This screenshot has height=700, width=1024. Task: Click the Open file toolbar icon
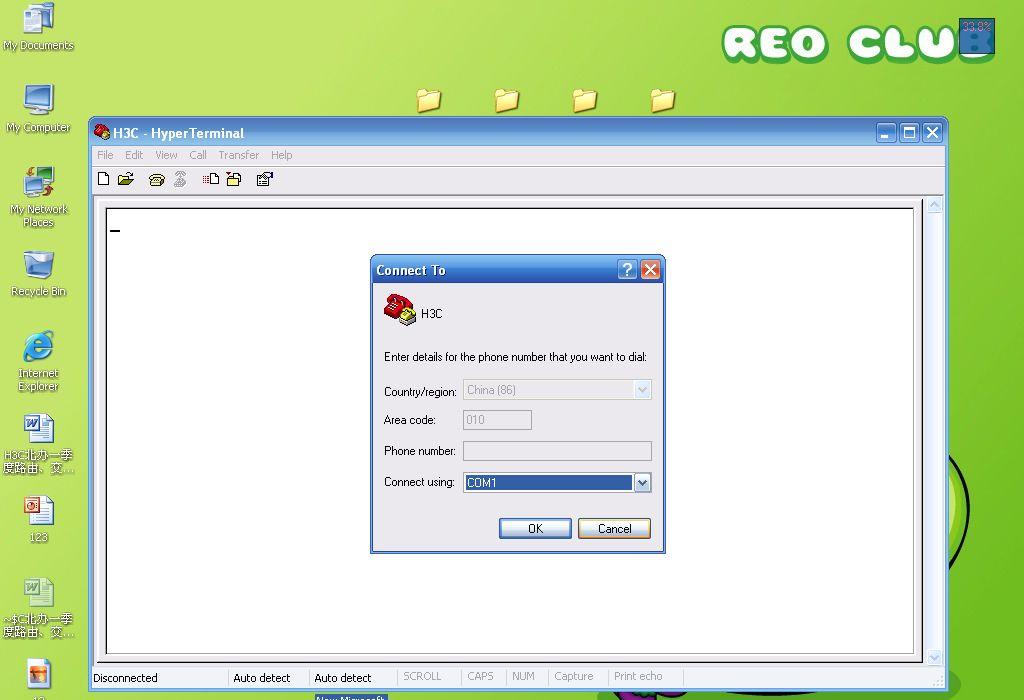pyautogui.click(x=126, y=179)
